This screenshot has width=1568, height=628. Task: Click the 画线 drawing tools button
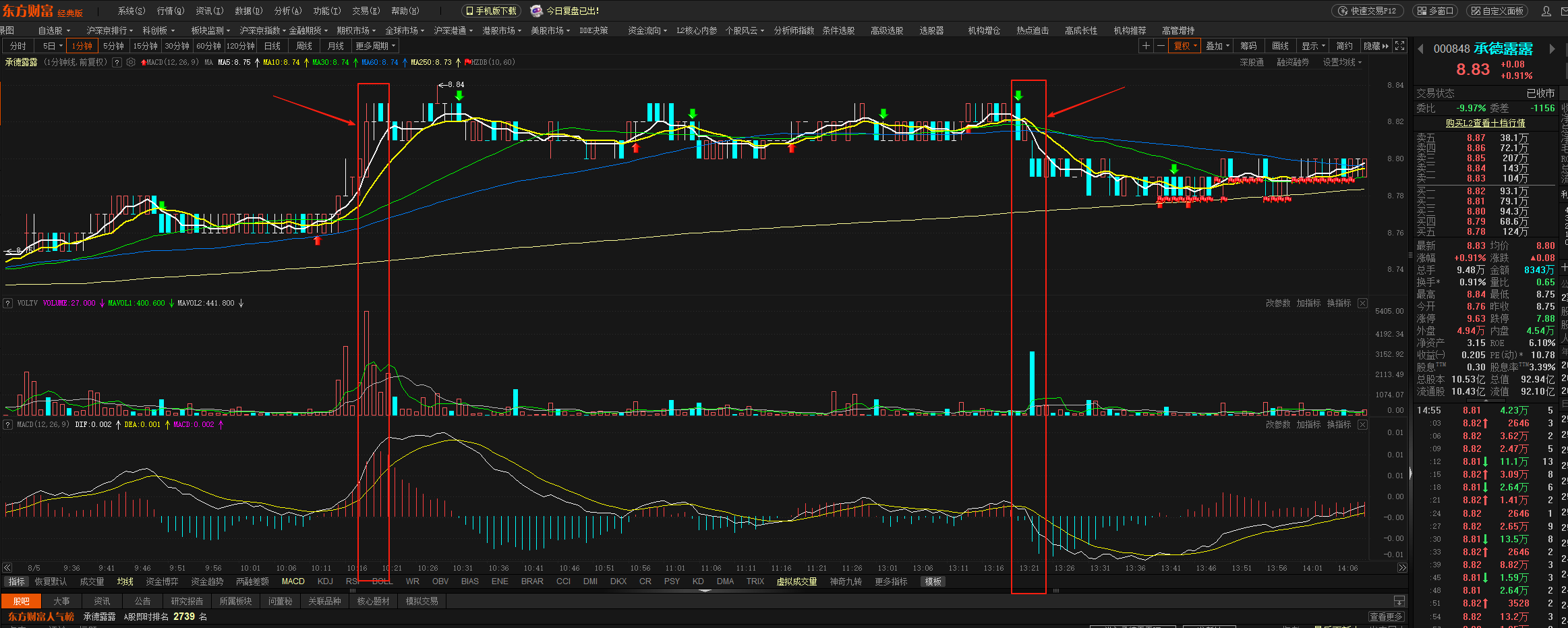[x=1280, y=46]
